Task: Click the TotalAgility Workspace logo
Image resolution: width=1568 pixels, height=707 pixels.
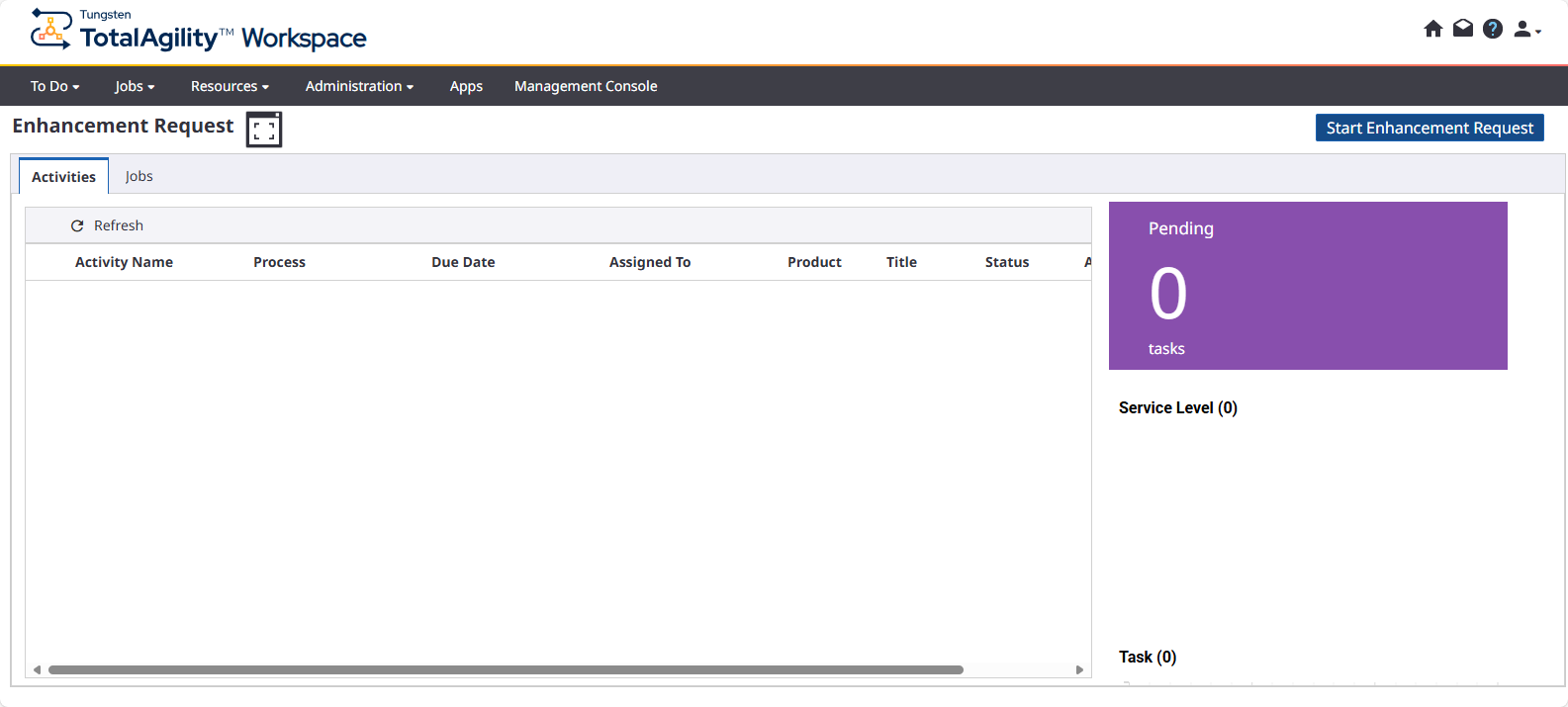Action: coord(198,30)
